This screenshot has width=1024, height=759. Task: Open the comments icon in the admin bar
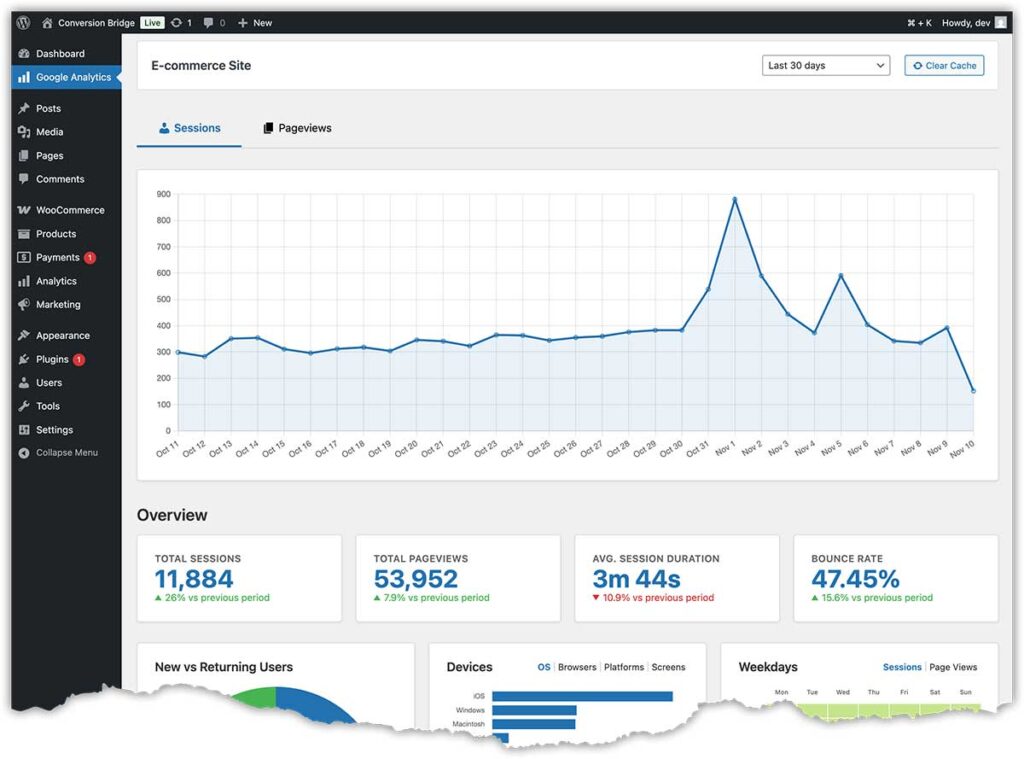207,22
